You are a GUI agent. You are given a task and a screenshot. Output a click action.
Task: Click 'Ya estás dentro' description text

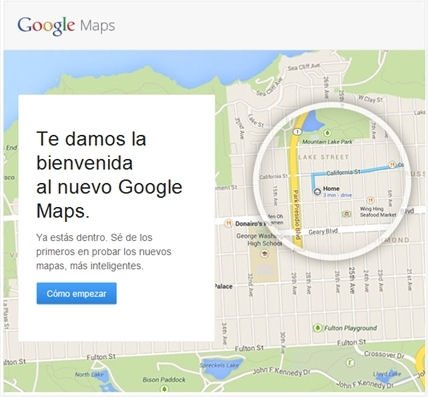(104, 252)
